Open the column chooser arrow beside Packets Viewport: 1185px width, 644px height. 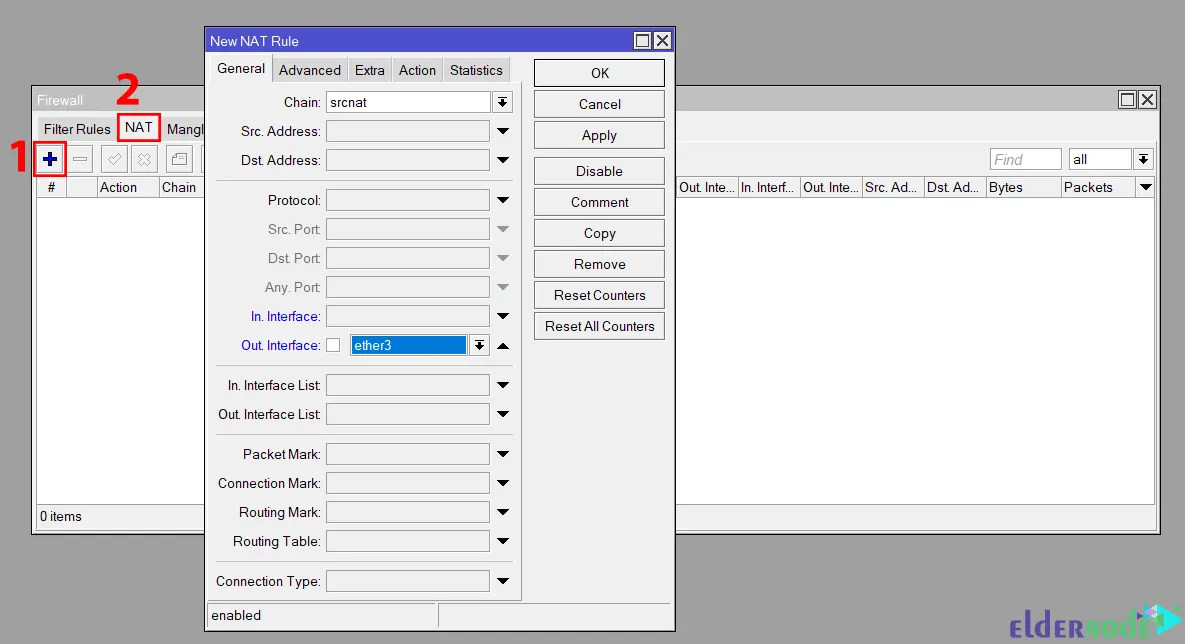point(1145,187)
